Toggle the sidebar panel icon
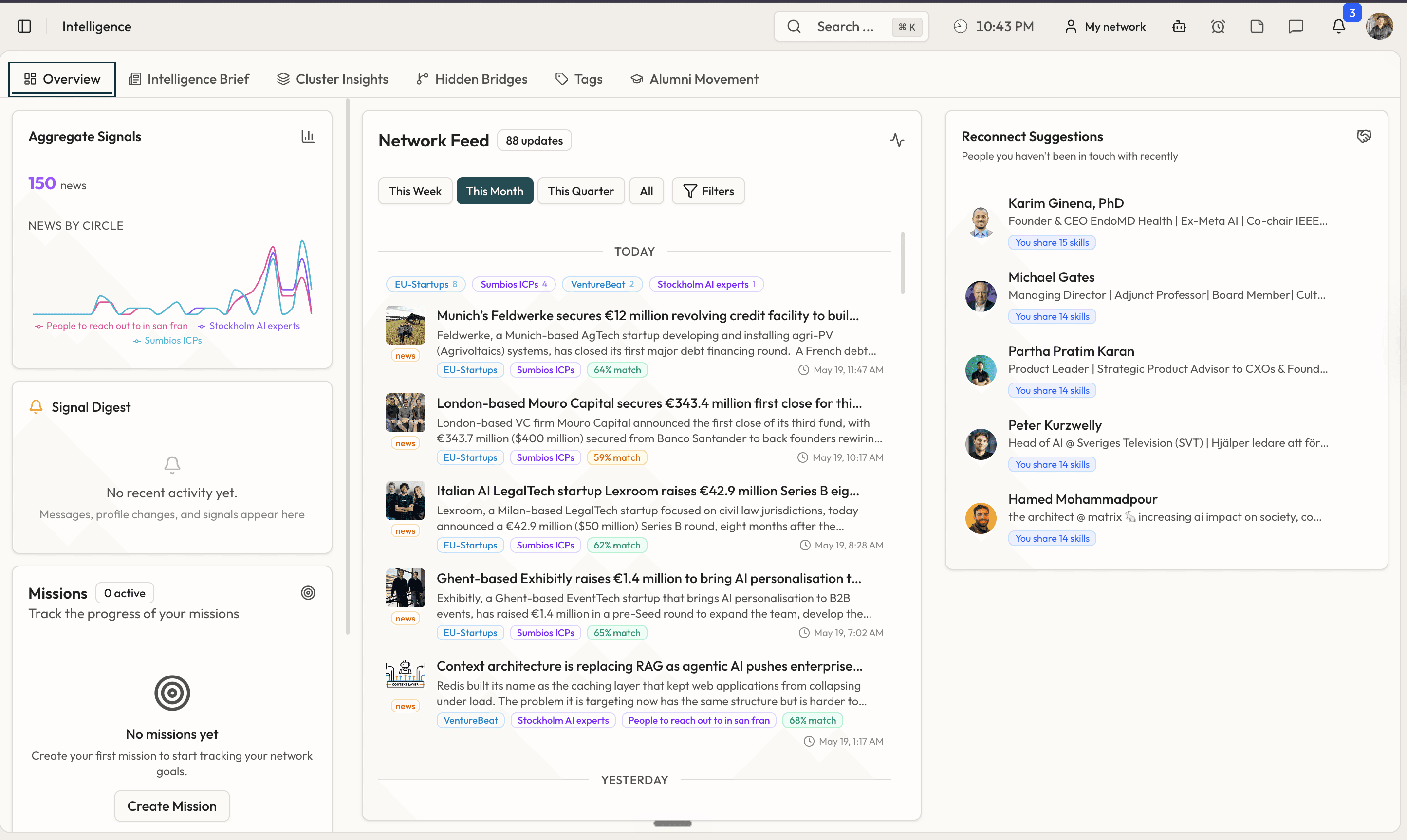 (x=24, y=27)
